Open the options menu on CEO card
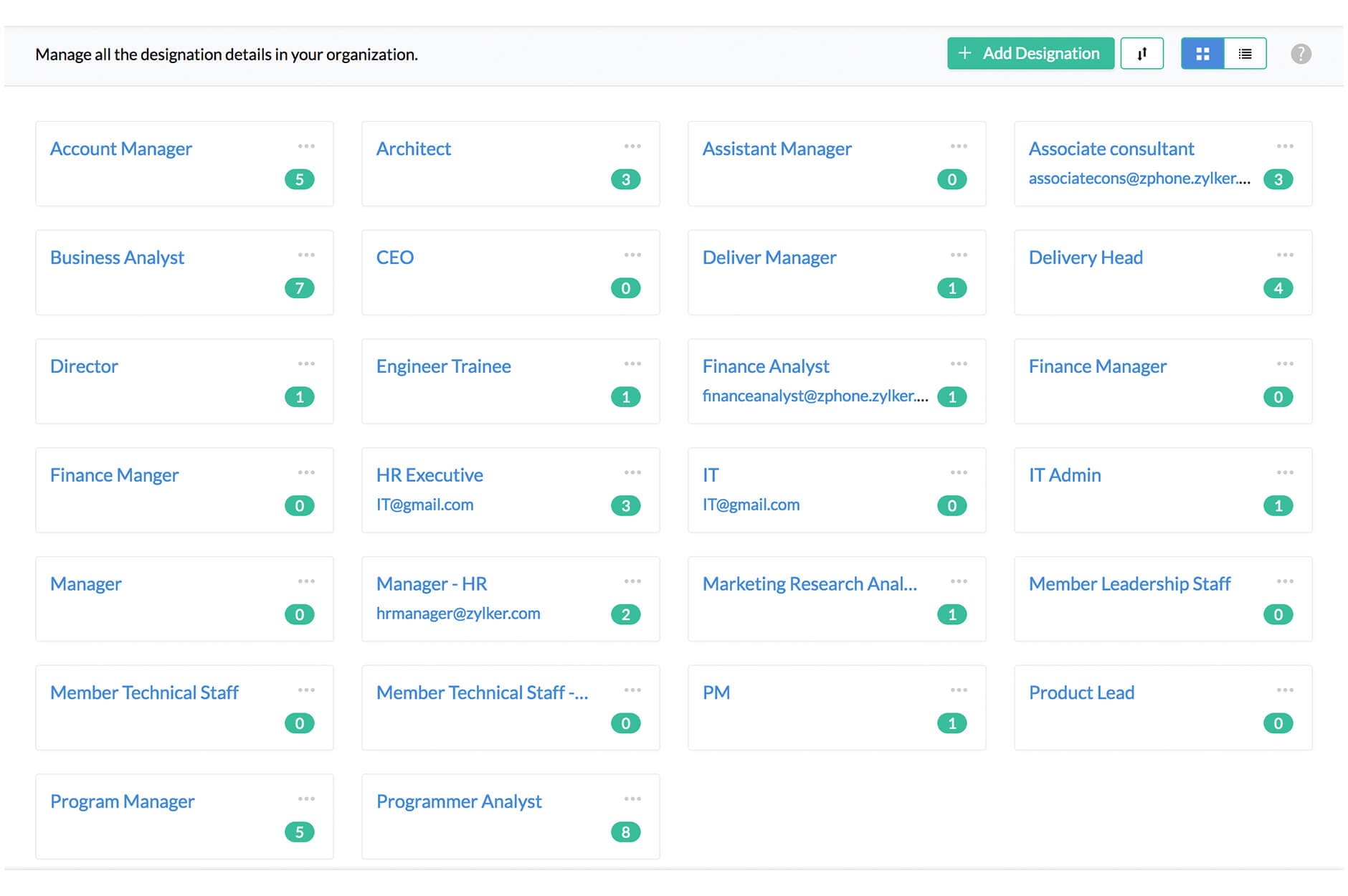 tap(633, 254)
